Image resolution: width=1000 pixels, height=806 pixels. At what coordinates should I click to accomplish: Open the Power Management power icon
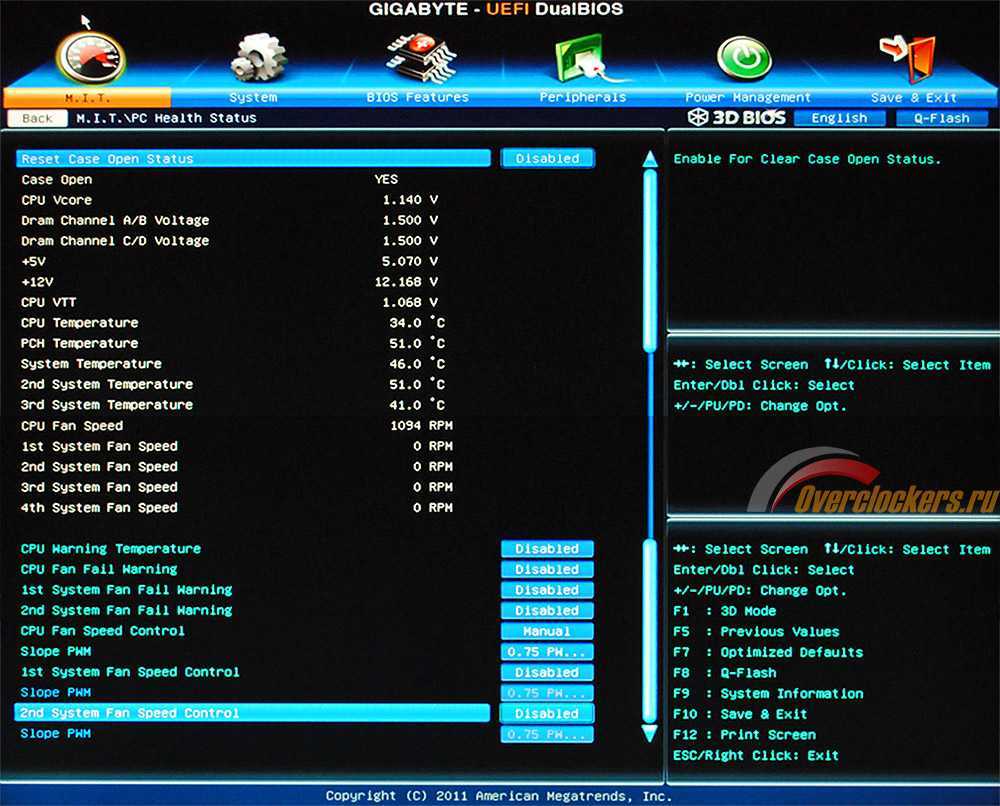(744, 58)
